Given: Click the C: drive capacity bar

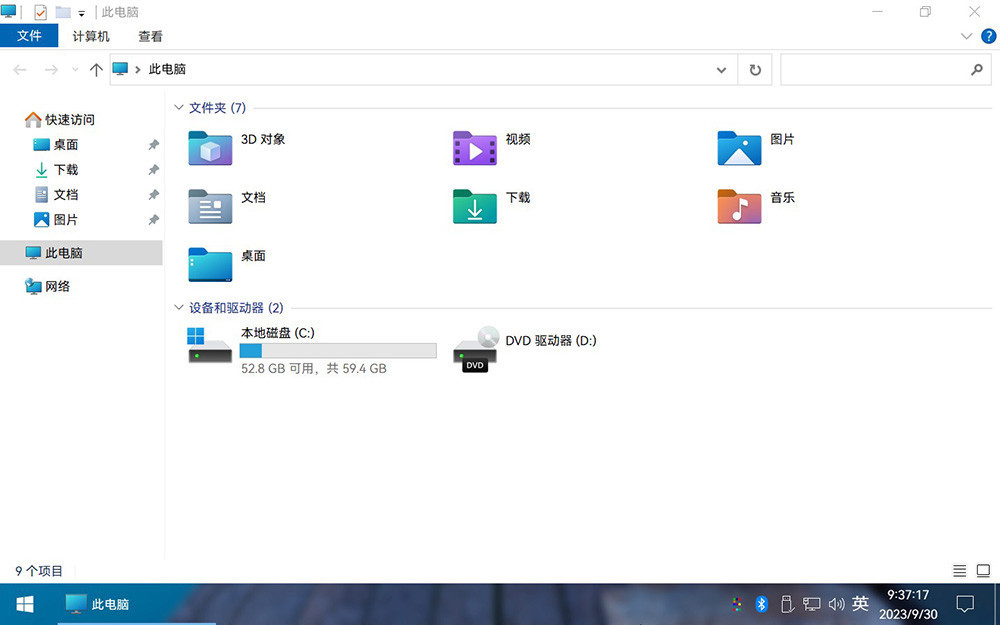Looking at the screenshot, I should pos(337,350).
